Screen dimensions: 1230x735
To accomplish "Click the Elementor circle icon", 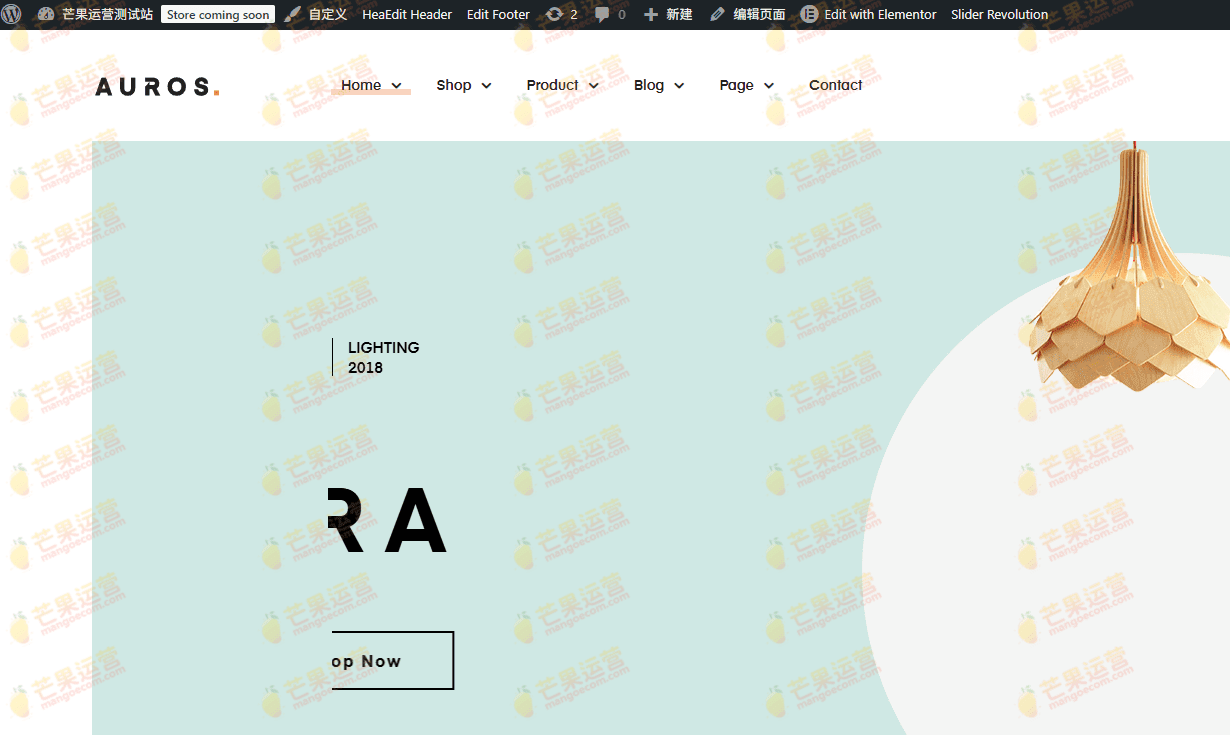I will pyautogui.click(x=809, y=14).
